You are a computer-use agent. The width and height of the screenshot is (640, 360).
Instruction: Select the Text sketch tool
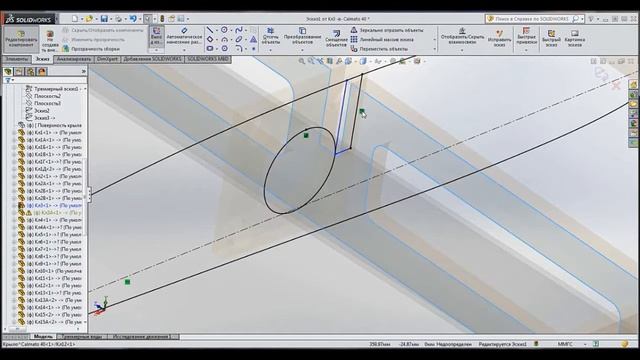point(253,40)
